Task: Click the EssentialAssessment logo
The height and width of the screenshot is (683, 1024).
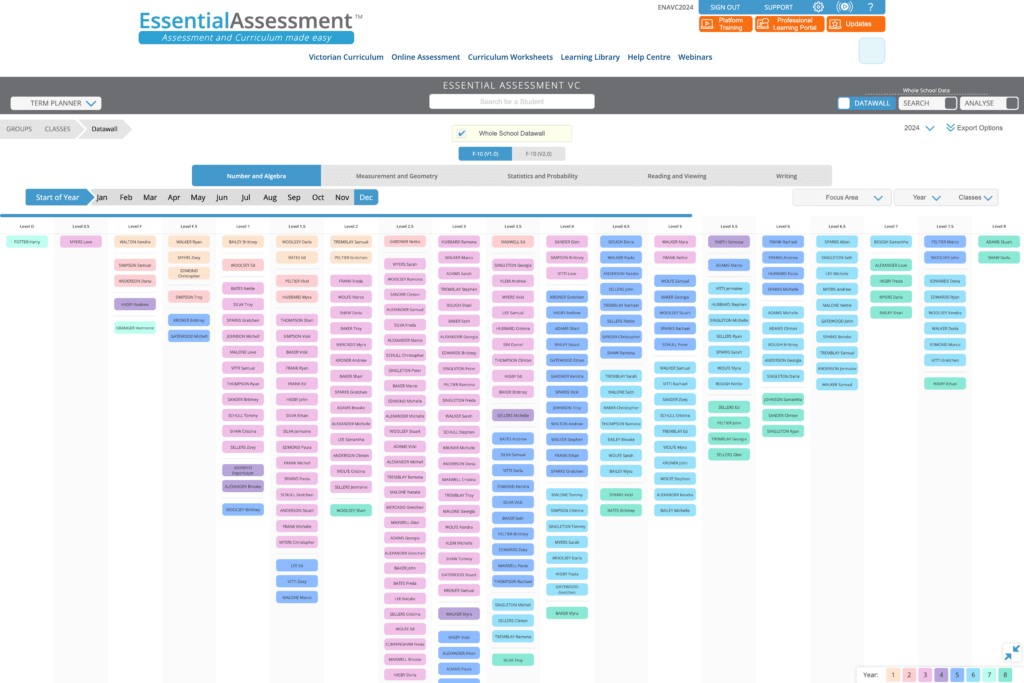Action: (x=250, y=27)
